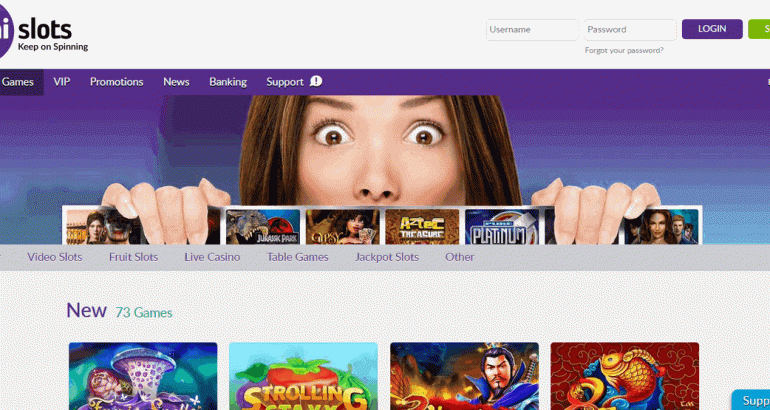Click the New section heading

click(86, 310)
